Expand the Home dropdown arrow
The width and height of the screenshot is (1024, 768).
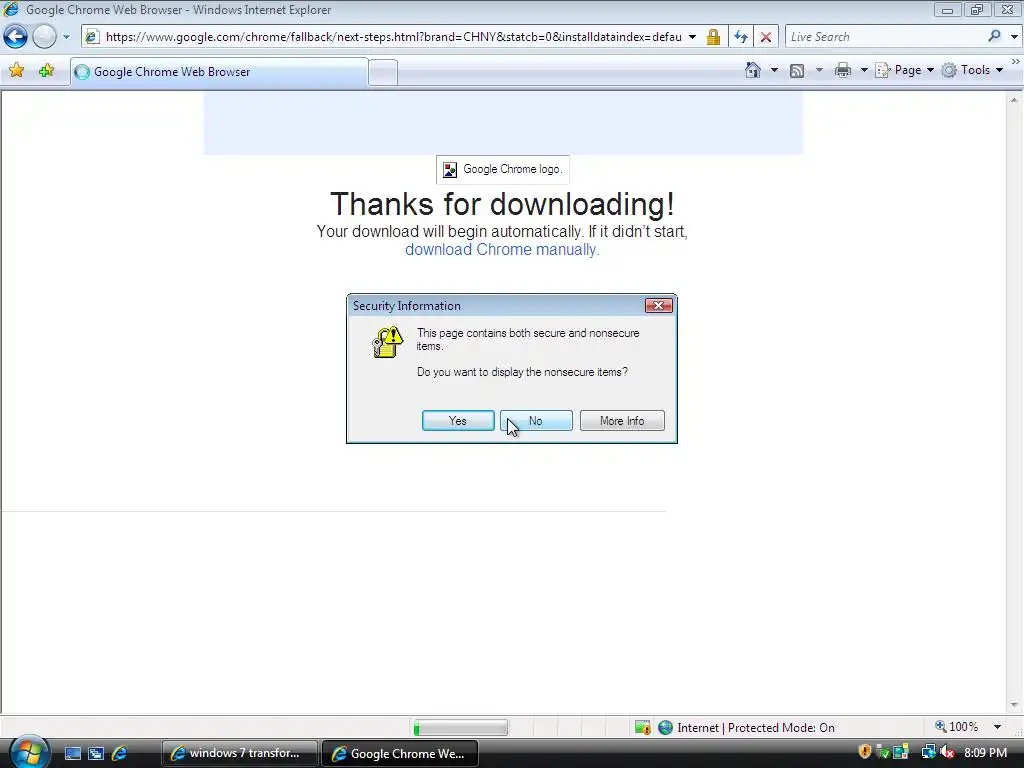point(775,70)
